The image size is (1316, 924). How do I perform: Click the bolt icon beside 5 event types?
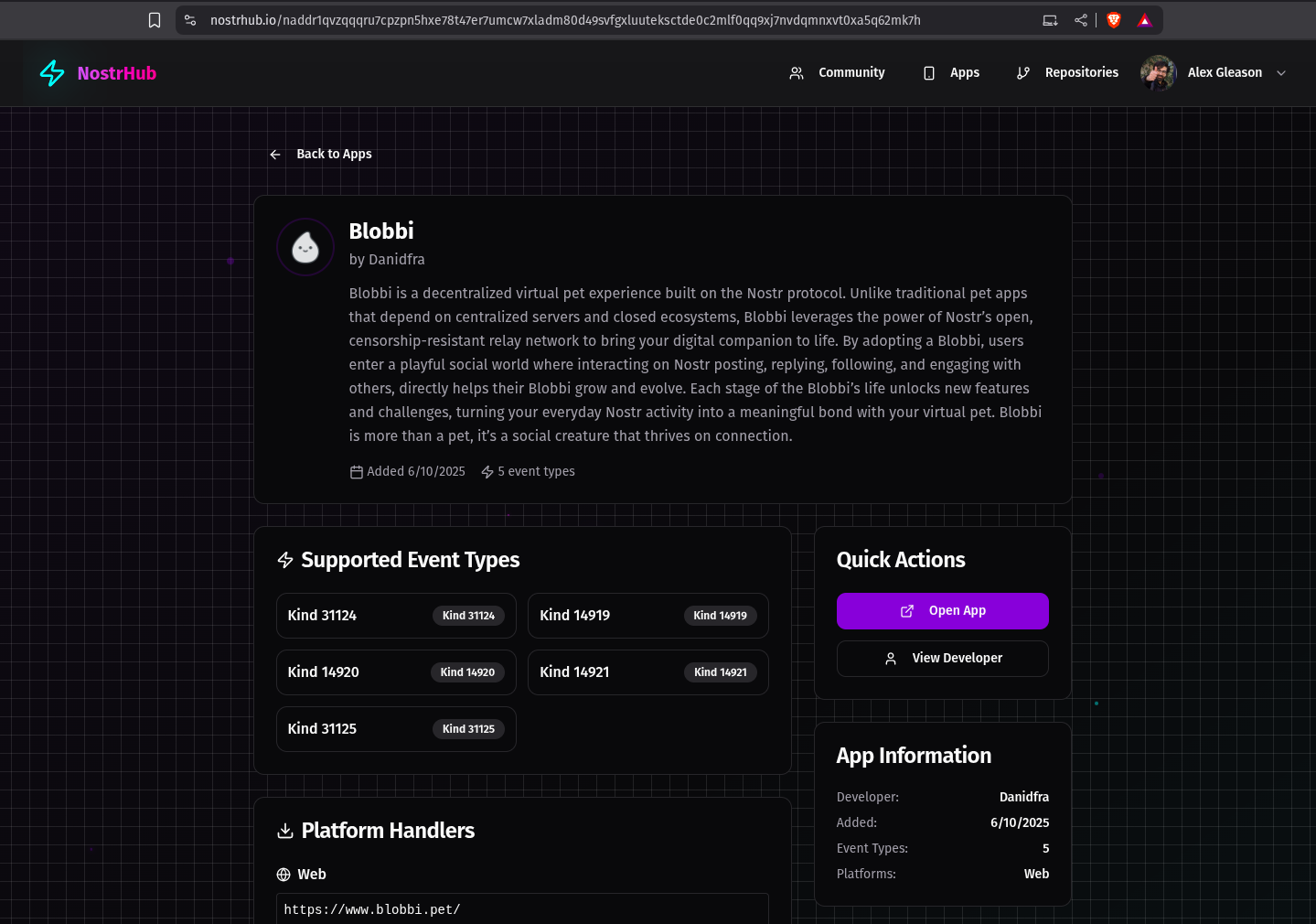487,472
